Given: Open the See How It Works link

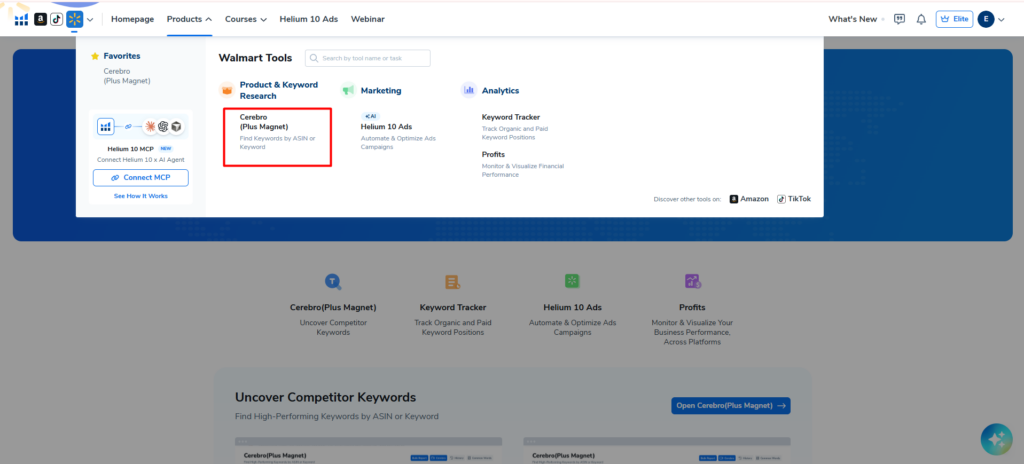Looking at the screenshot, I should point(140,196).
